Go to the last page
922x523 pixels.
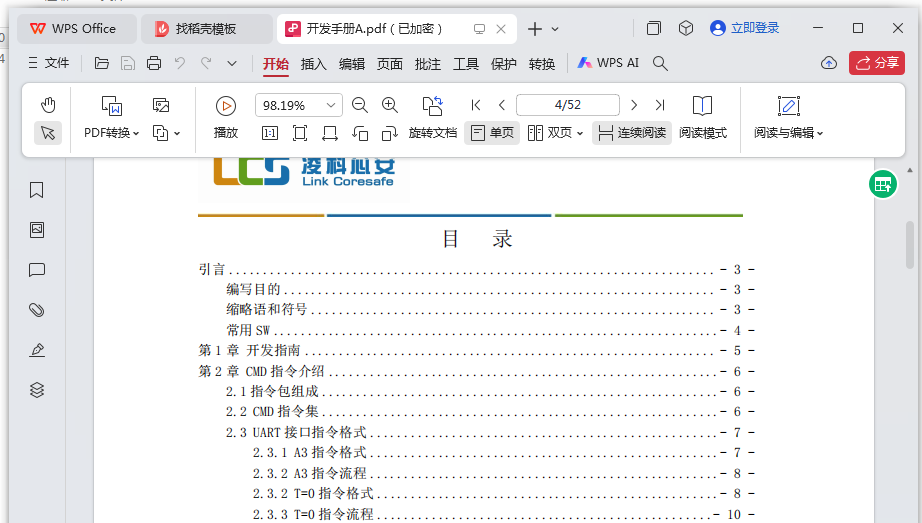pos(660,105)
